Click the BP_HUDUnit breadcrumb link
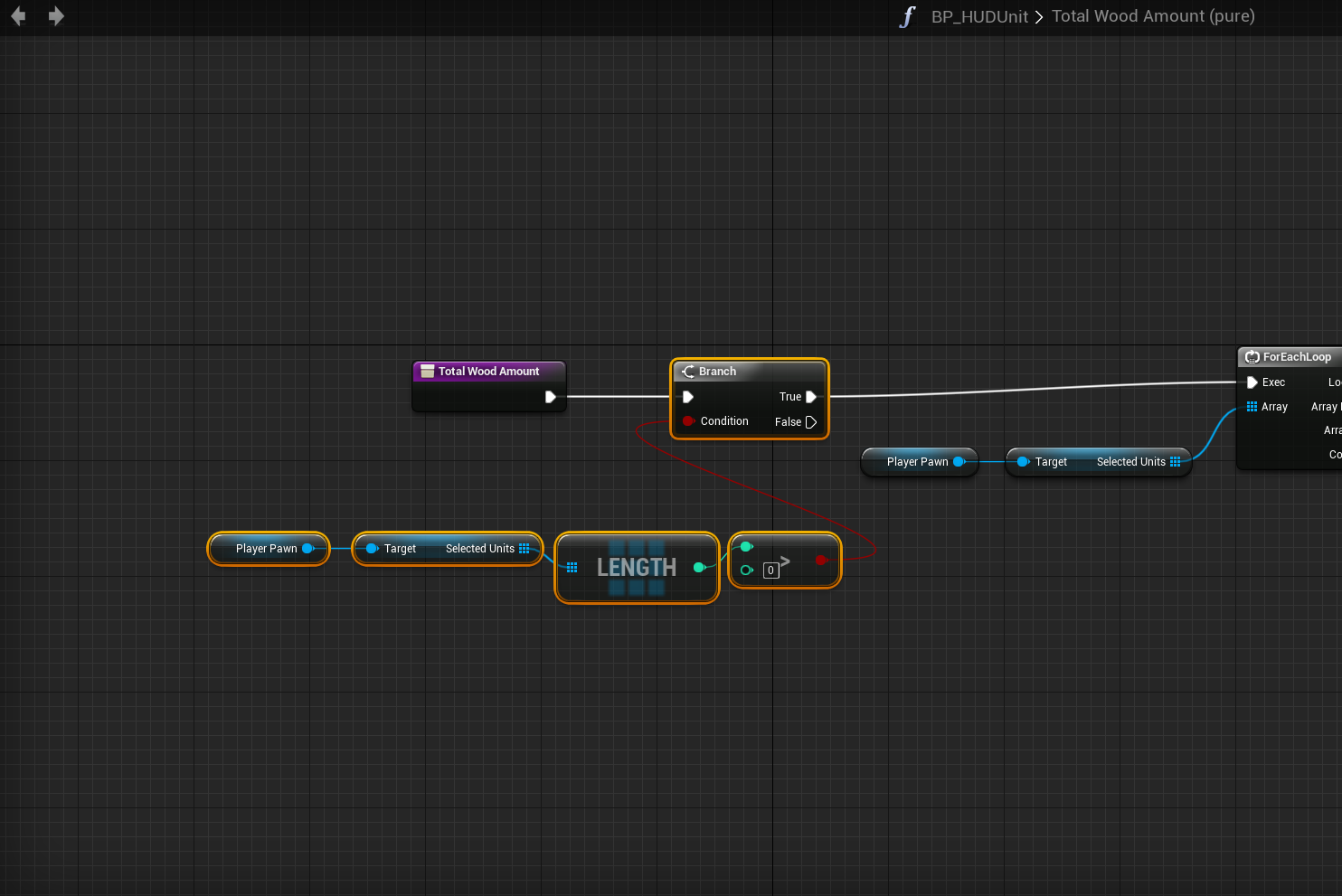 point(978,17)
